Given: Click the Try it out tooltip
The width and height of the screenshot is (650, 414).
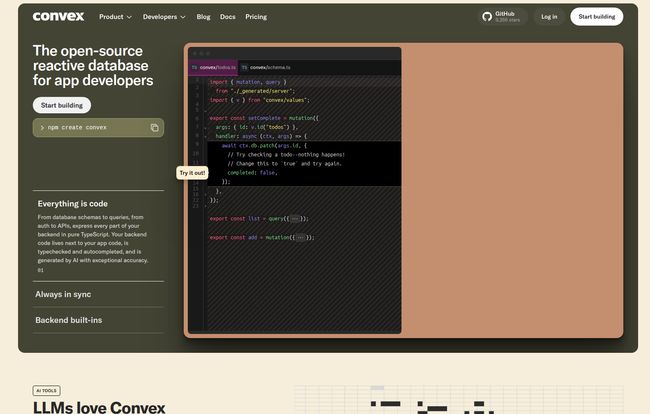Looking at the screenshot, I should pyautogui.click(x=192, y=173).
